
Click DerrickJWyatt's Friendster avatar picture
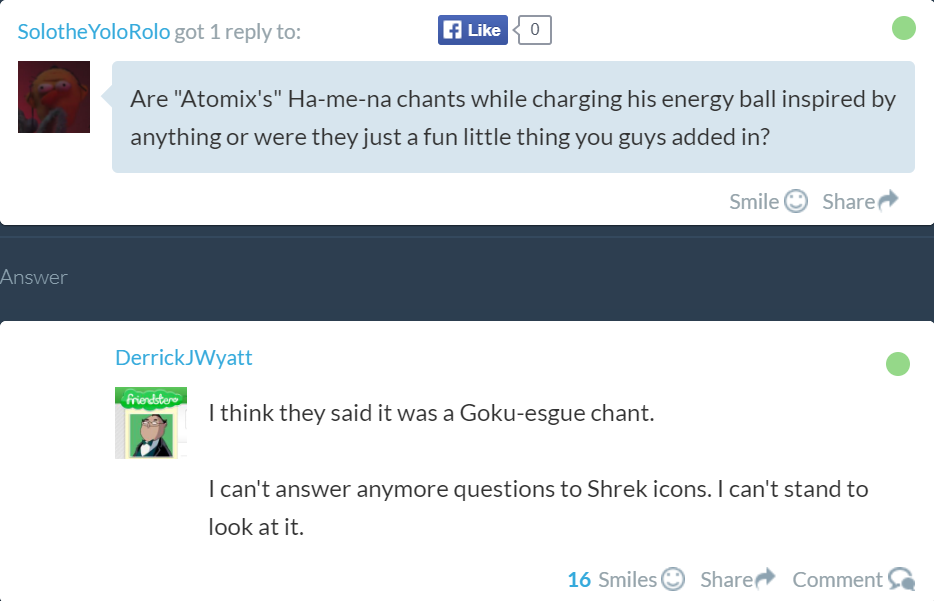[151, 423]
